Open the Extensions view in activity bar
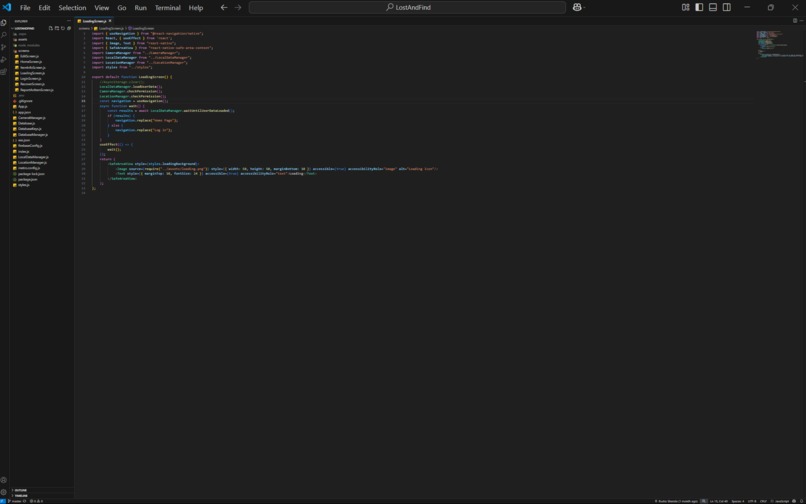The image size is (806, 504). pos(4,72)
